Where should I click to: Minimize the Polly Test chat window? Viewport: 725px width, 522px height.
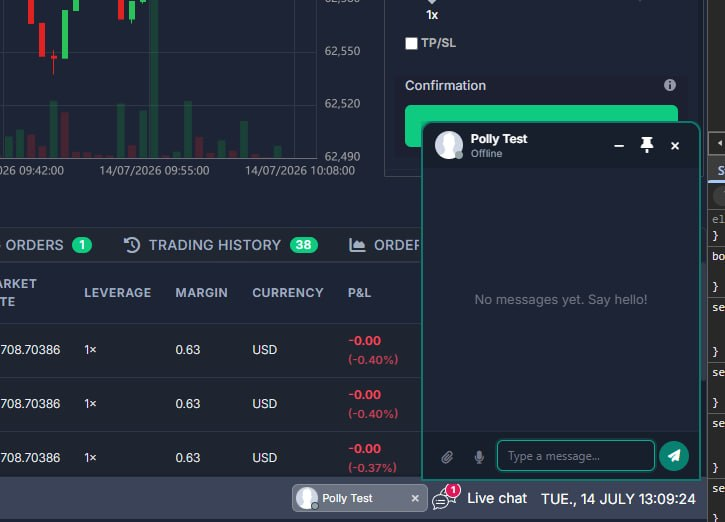click(619, 146)
